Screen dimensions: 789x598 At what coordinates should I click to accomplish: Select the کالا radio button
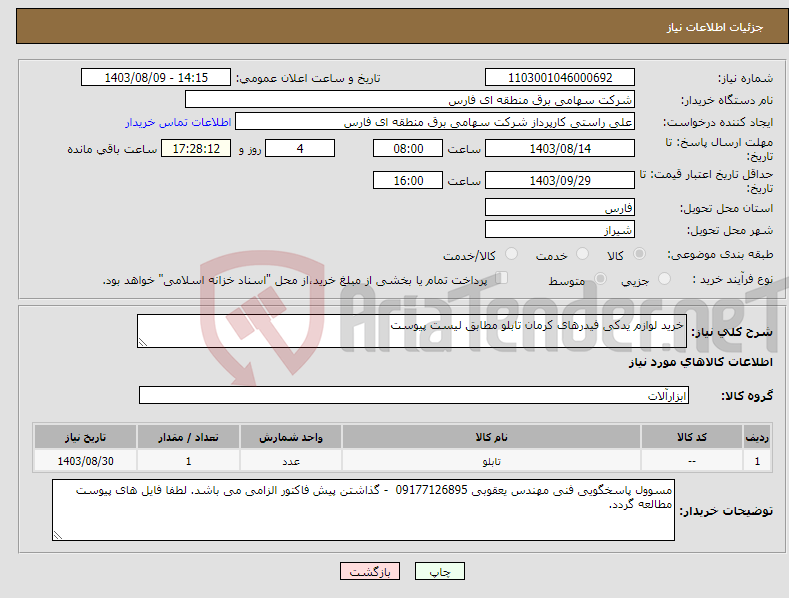pyautogui.click(x=639, y=254)
